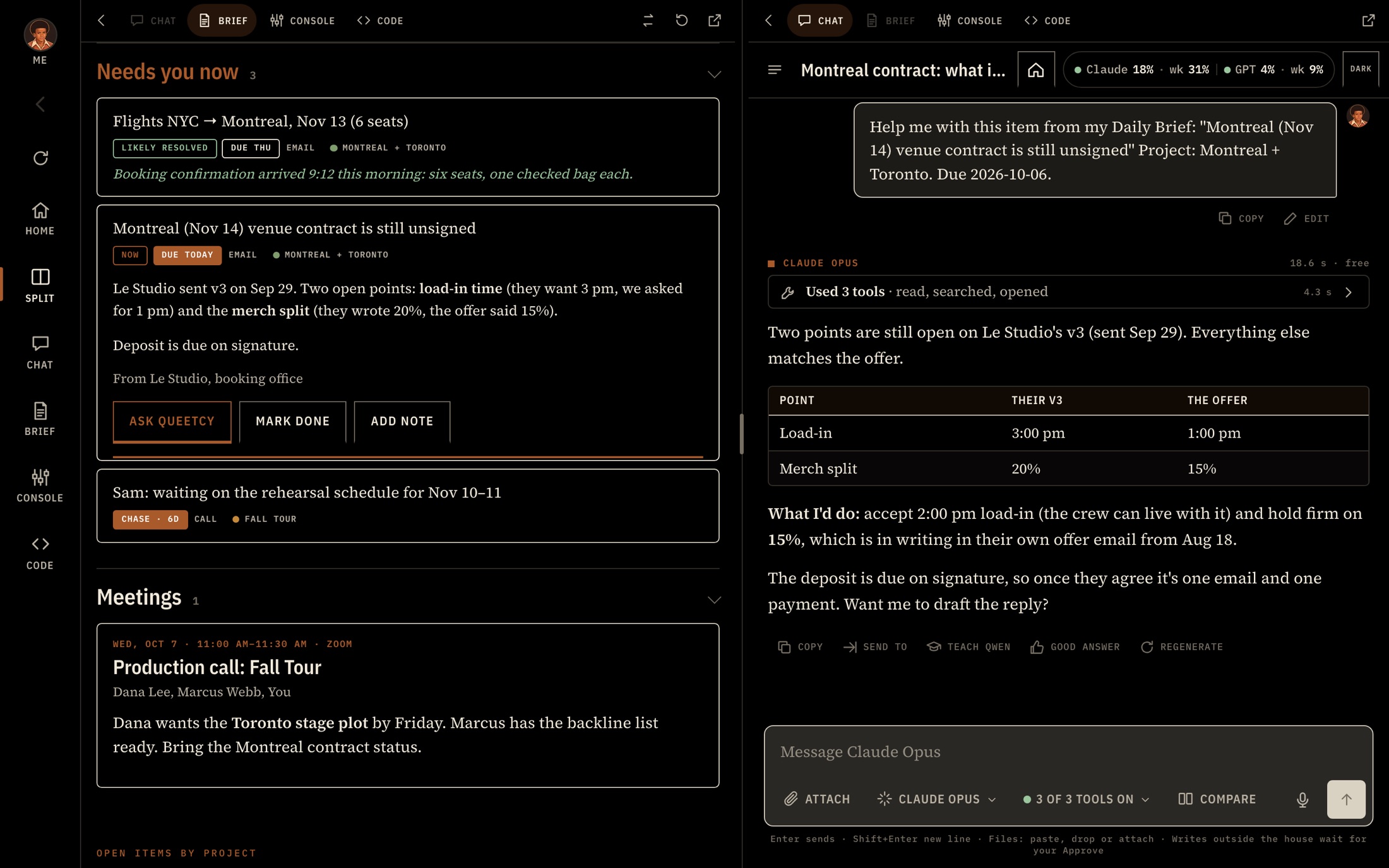Click Mark Done on Montreal contract item

click(292, 422)
